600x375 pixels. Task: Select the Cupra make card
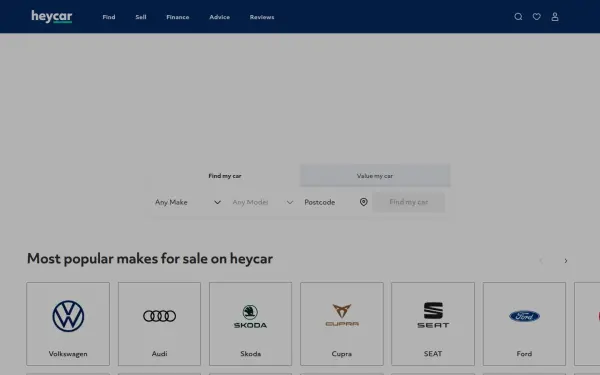(342, 324)
